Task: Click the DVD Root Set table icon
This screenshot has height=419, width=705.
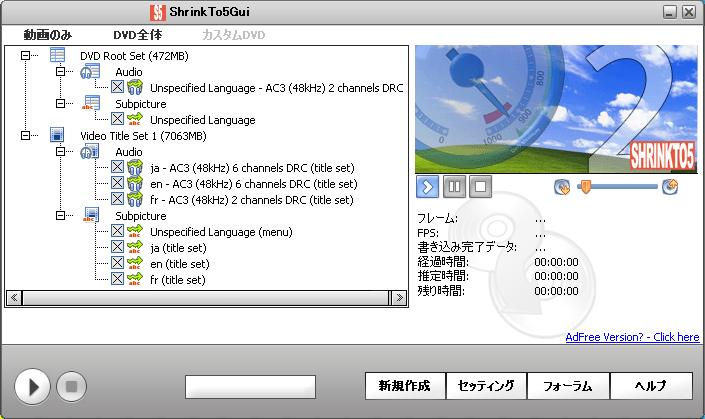Action: click(x=58, y=55)
